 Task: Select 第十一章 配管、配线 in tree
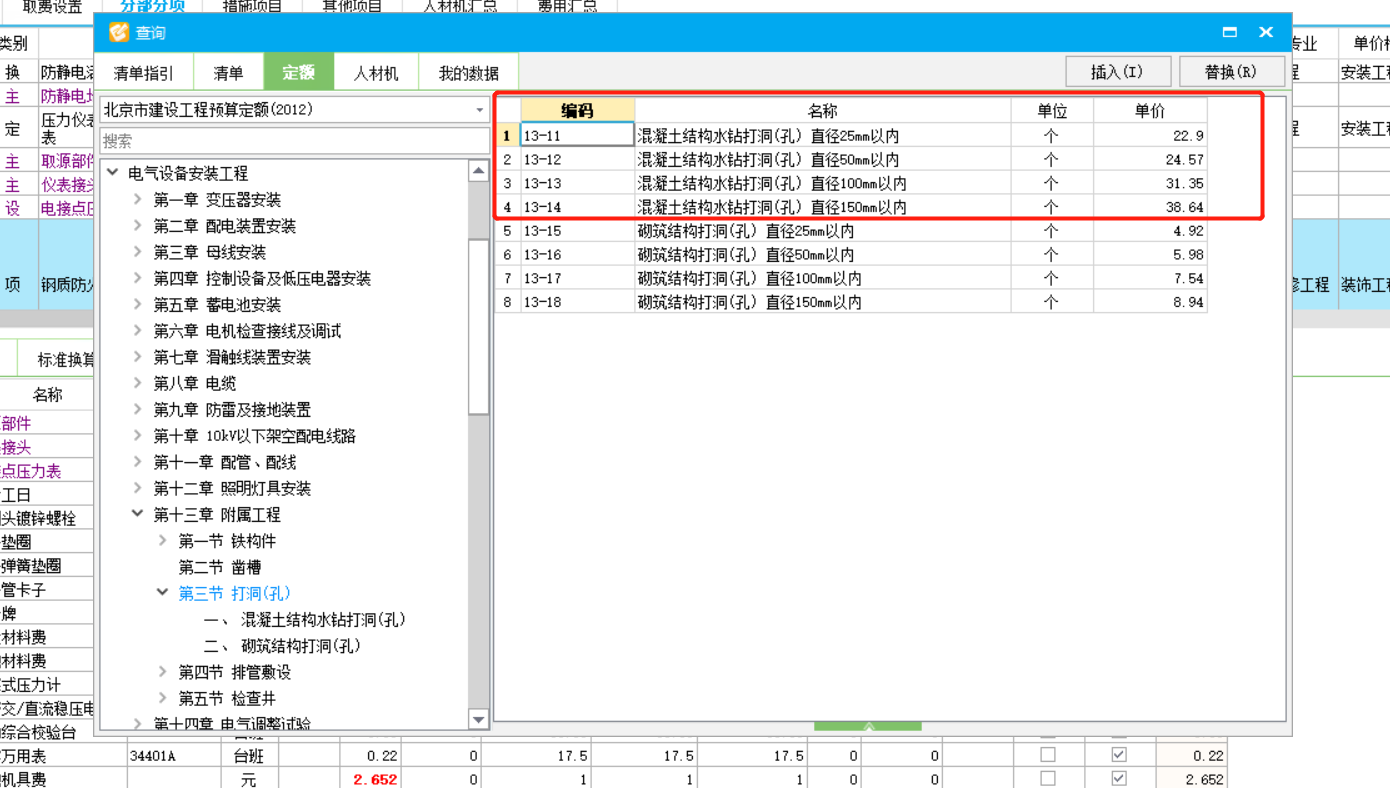225,462
